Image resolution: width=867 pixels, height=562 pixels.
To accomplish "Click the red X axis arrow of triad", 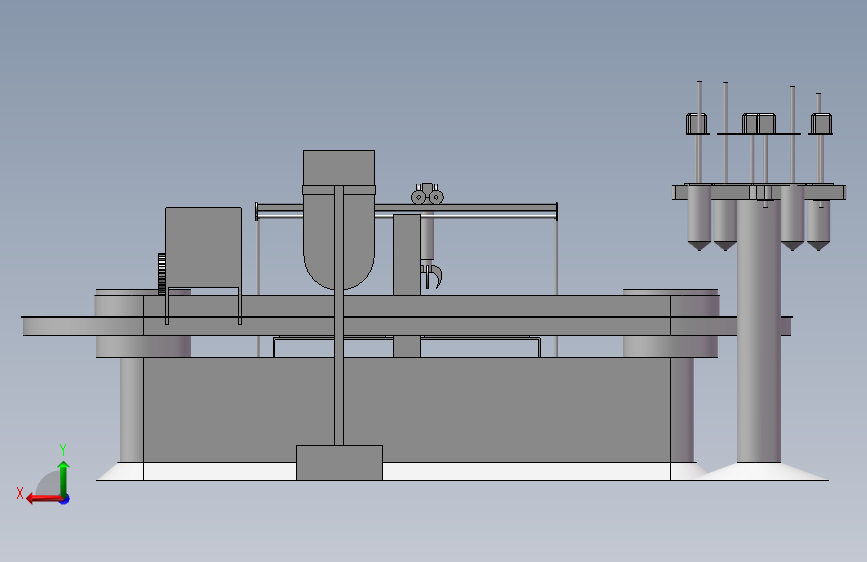I will pyautogui.click(x=43, y=499).
